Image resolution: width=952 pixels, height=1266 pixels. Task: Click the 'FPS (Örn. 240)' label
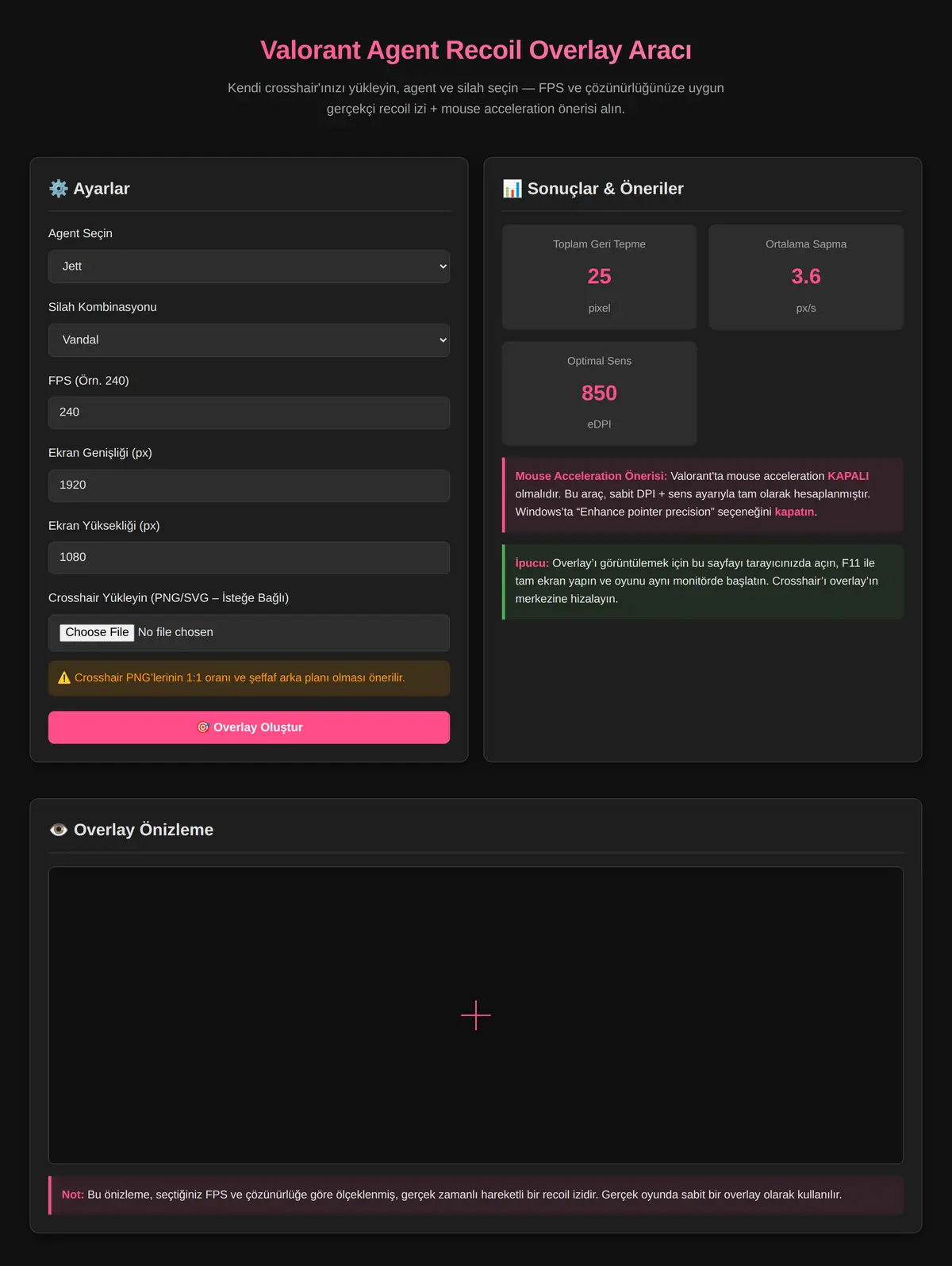point(89,381)
